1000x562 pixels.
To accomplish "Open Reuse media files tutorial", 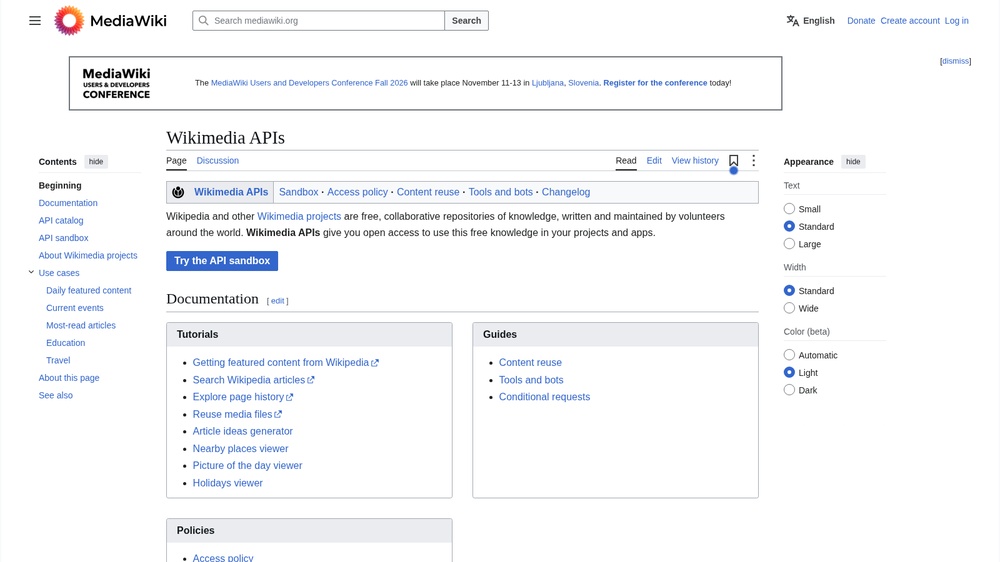I will 237,414.
